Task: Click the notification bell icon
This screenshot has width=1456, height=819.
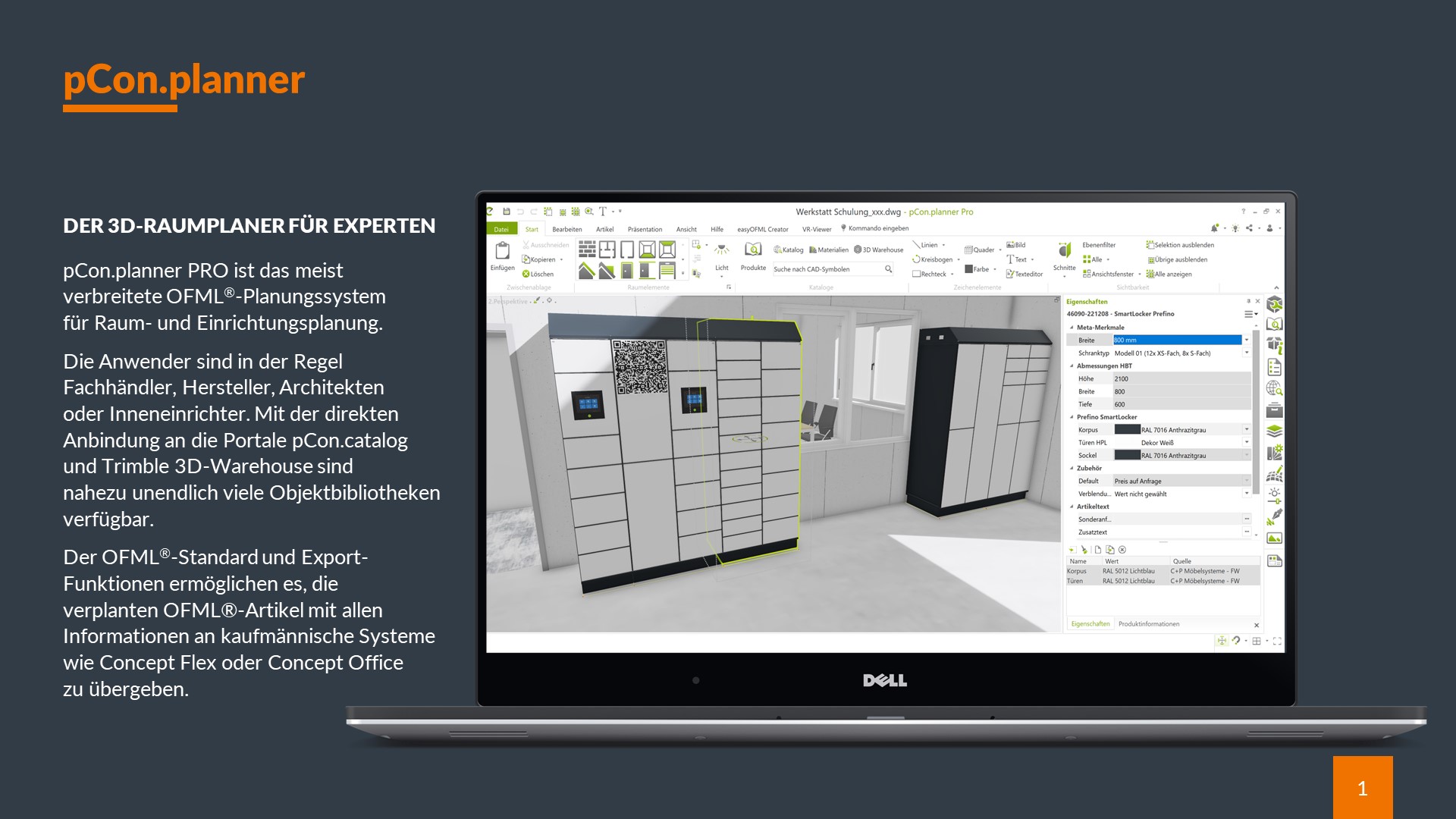Action: coord(1214,228)
